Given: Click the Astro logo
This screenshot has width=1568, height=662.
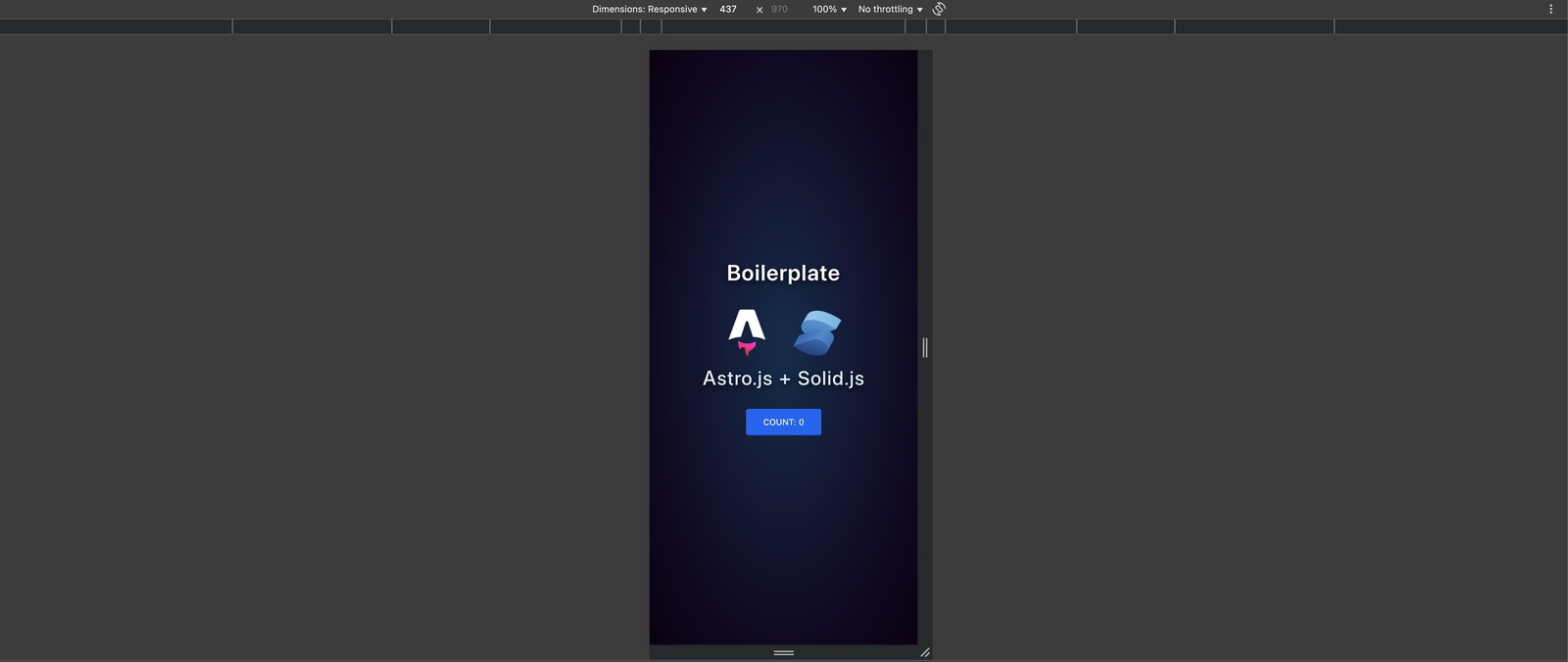Looking at the screenshot, I should coord(747,332).
